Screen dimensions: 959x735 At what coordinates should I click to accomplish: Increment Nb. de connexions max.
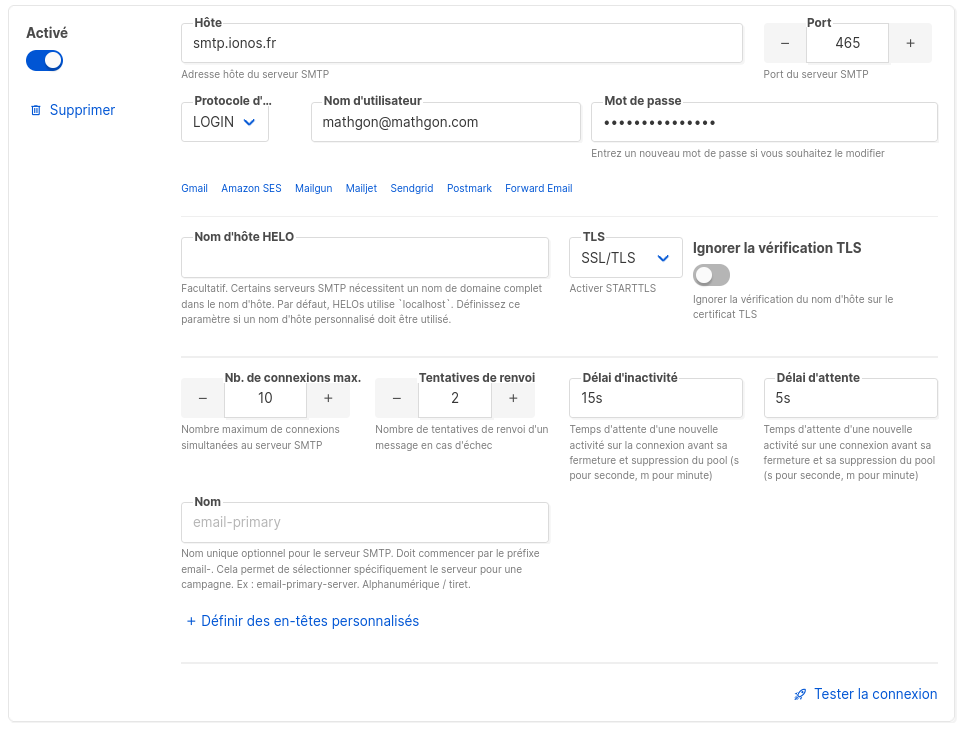click(327, 398)
